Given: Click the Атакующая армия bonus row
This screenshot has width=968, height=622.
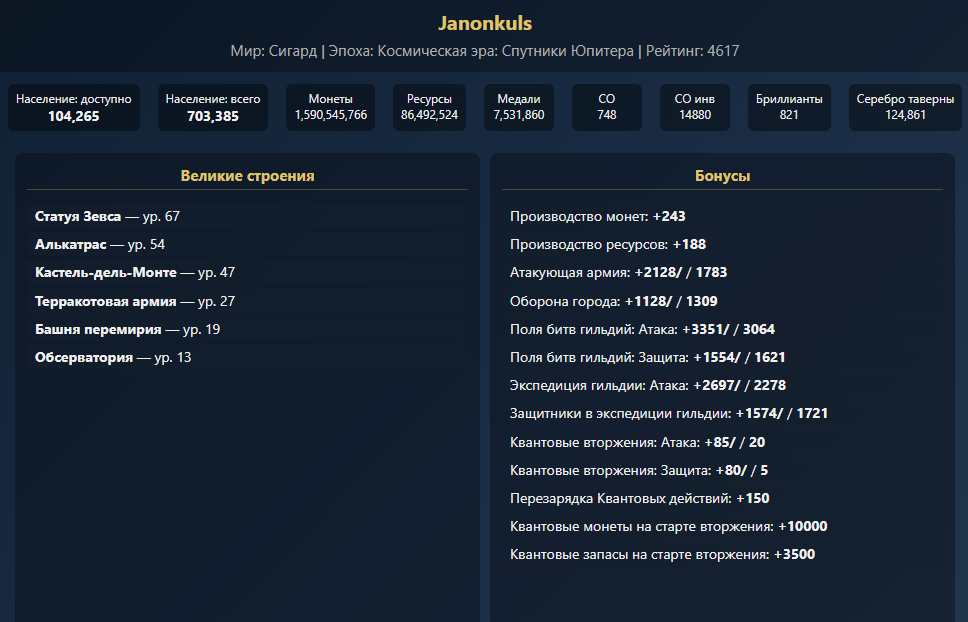Looking at the screenshot, I should point(722,272).
